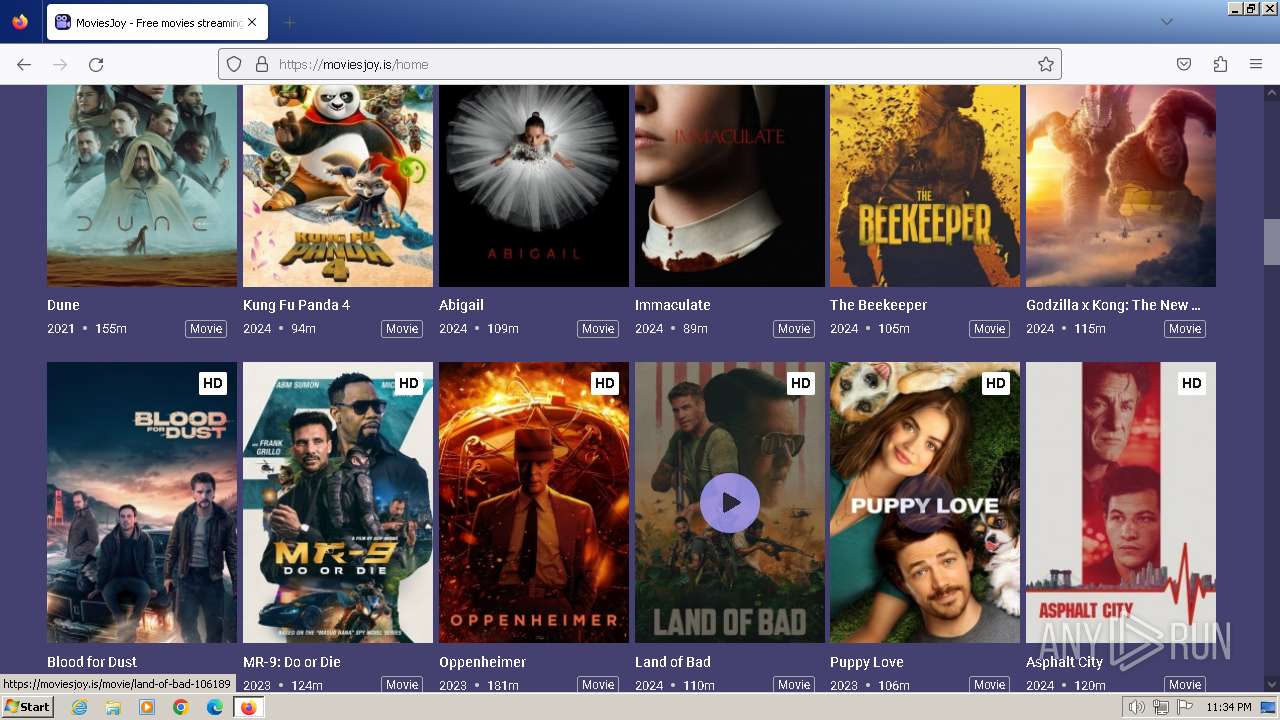Open the Oppenheimer poster

pos(534,502)
